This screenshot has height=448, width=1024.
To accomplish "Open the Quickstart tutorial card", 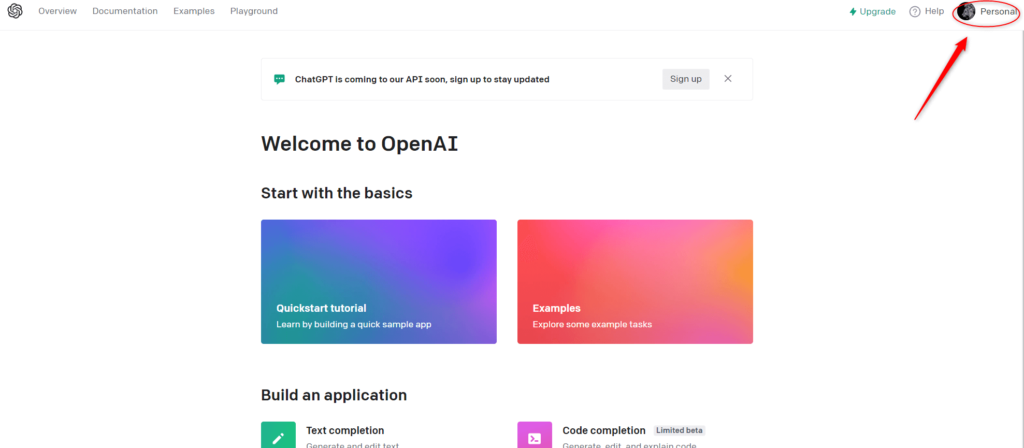I will tap(379, 281).
